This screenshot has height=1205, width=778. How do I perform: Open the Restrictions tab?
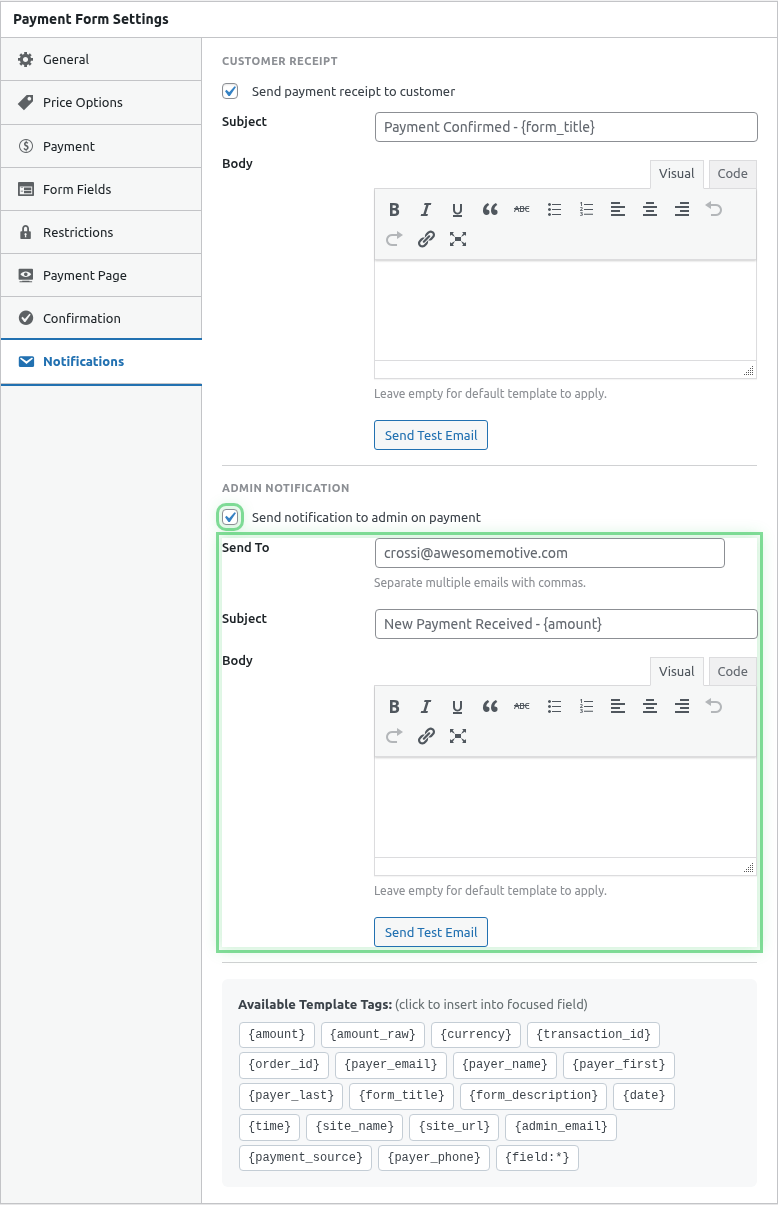point(101,232)
